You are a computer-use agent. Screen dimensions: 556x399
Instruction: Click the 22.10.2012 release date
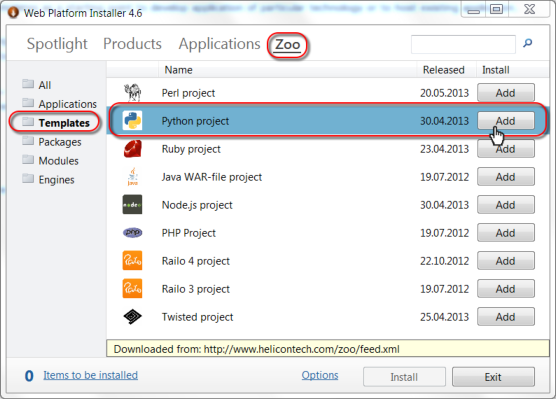[x=444, y=261]
